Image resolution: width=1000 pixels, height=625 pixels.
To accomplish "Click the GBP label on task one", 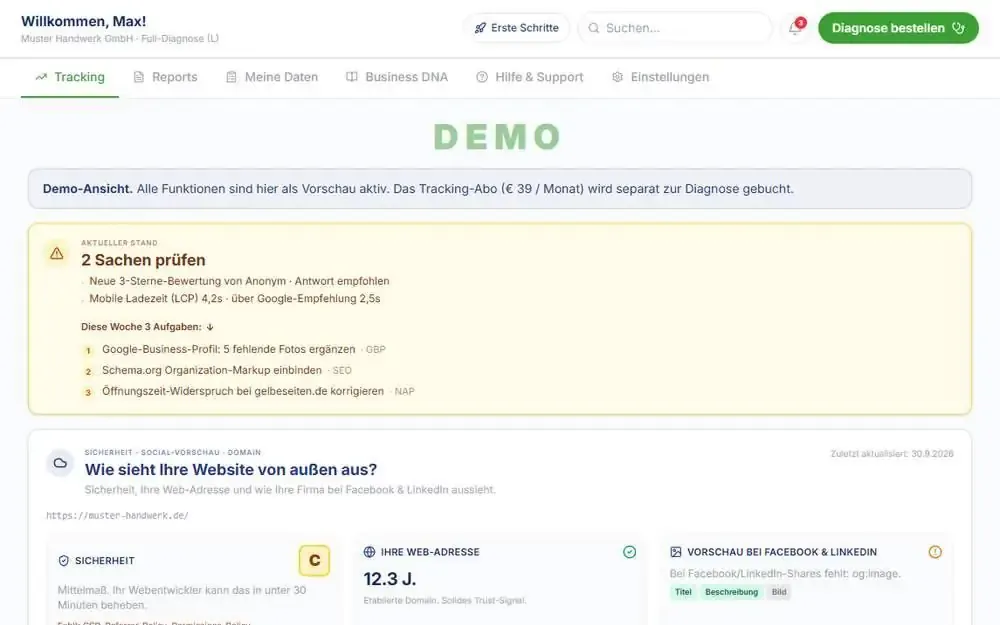I will coord(376,349).
